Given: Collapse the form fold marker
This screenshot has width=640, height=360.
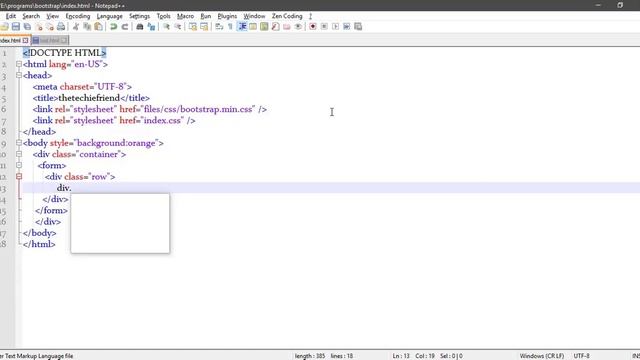Looking at the screenshot, I should click(x=19, y=165).
